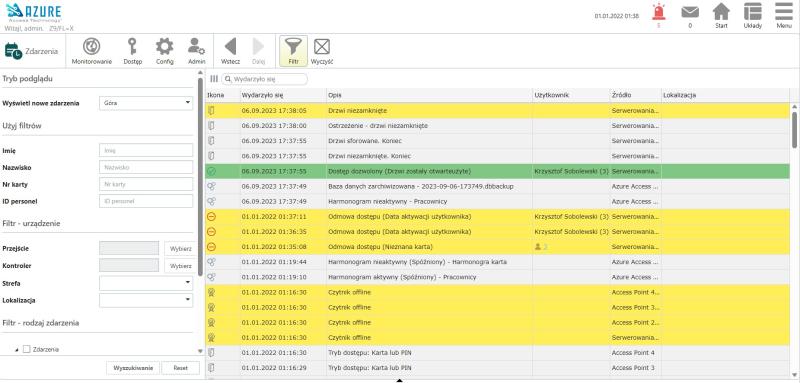Open the Config gear icon
This screenshot has height=383, width=800.
tap(164, 51)
